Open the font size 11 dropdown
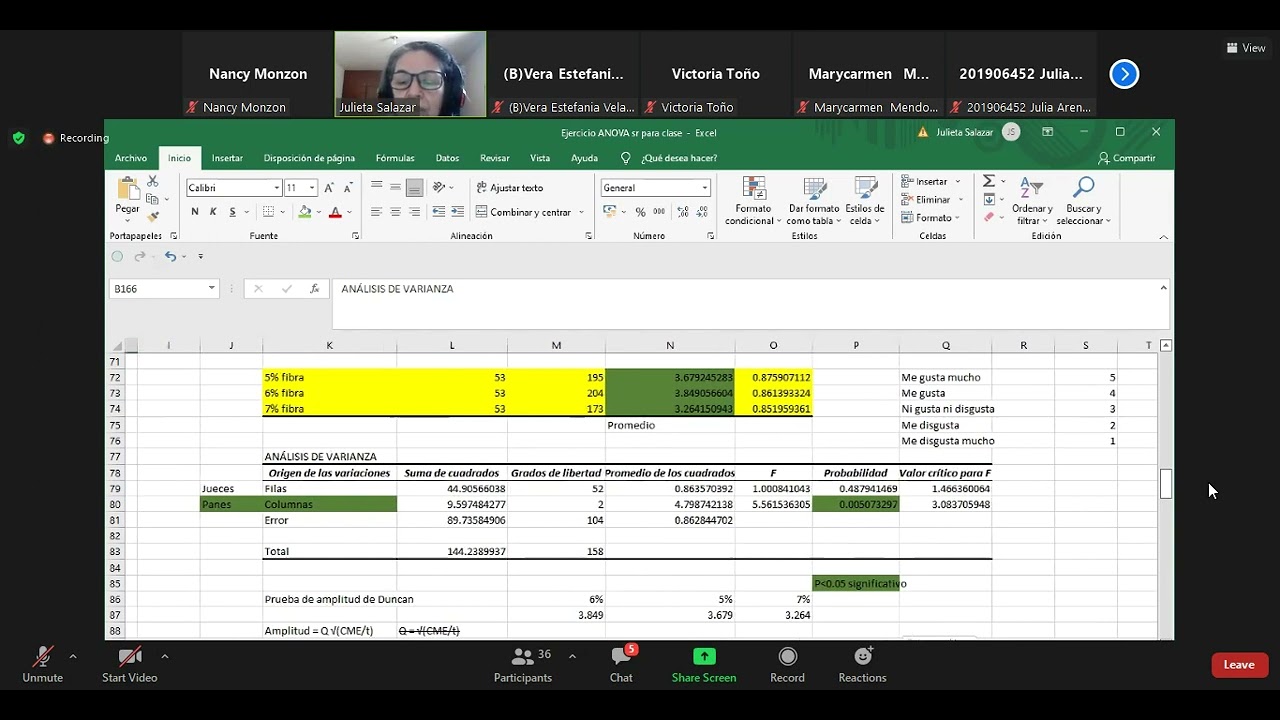This screenshot has height=720, width=1280. (x=312, y=188)
